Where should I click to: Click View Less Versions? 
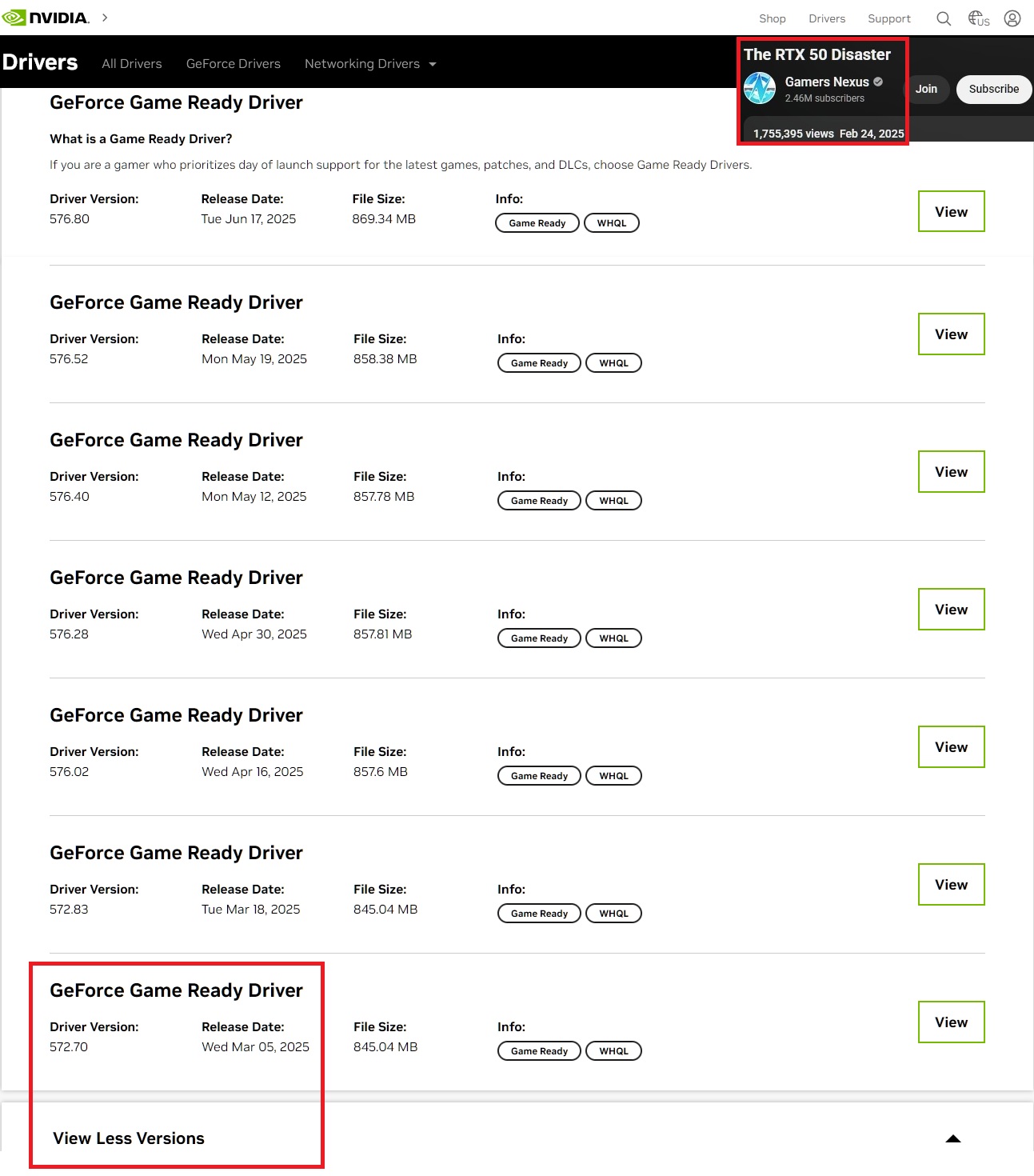pyautogui.click(x=129, y=1138)
